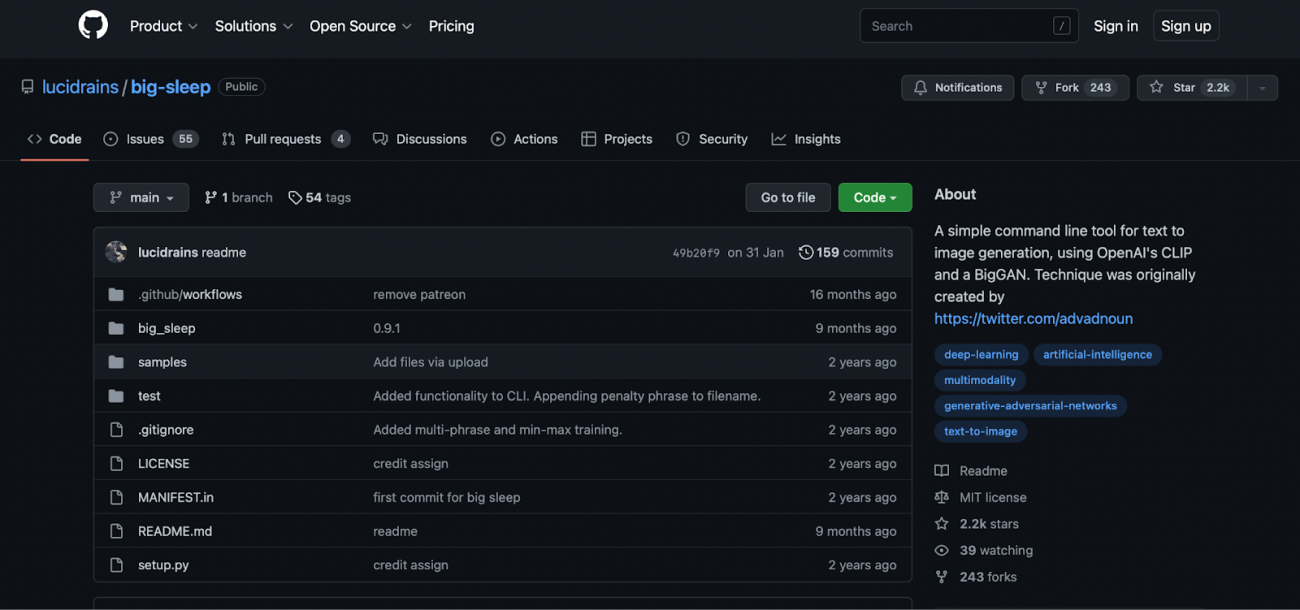Click folder icon for big_sleep

(116, 328)
